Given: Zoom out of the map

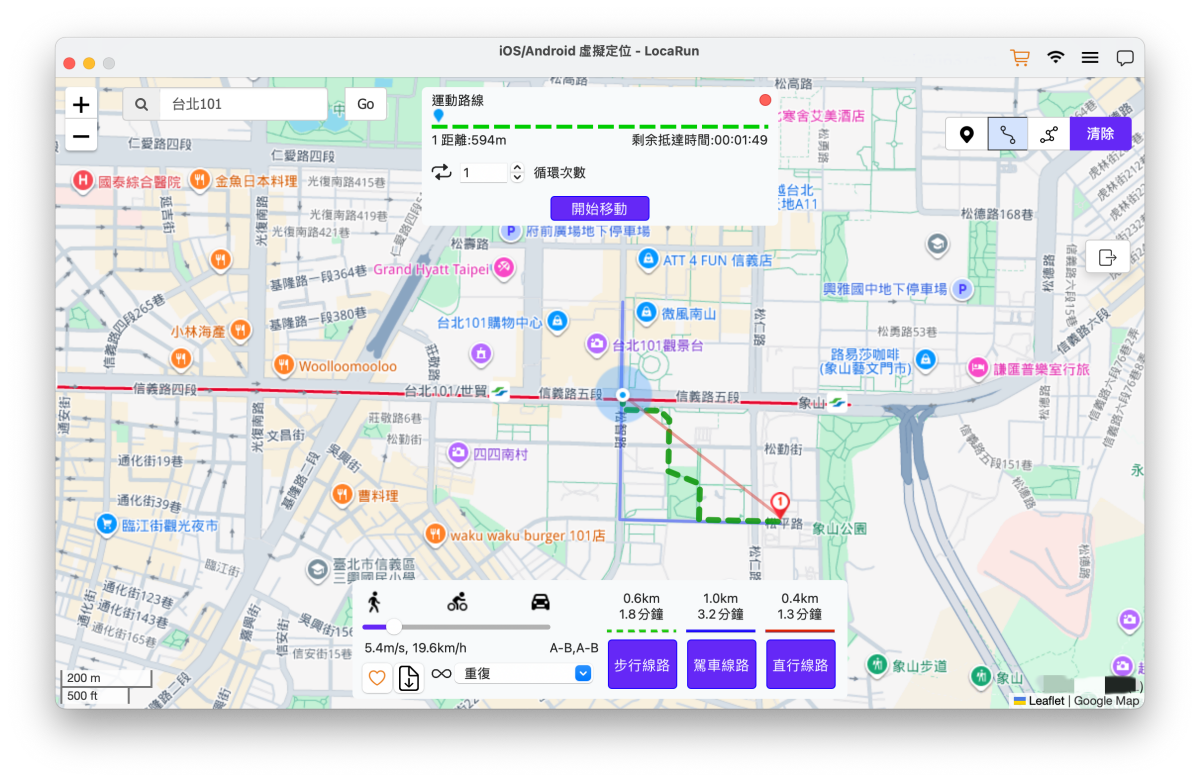Looking at the screenshot, I should click(81, 135).
